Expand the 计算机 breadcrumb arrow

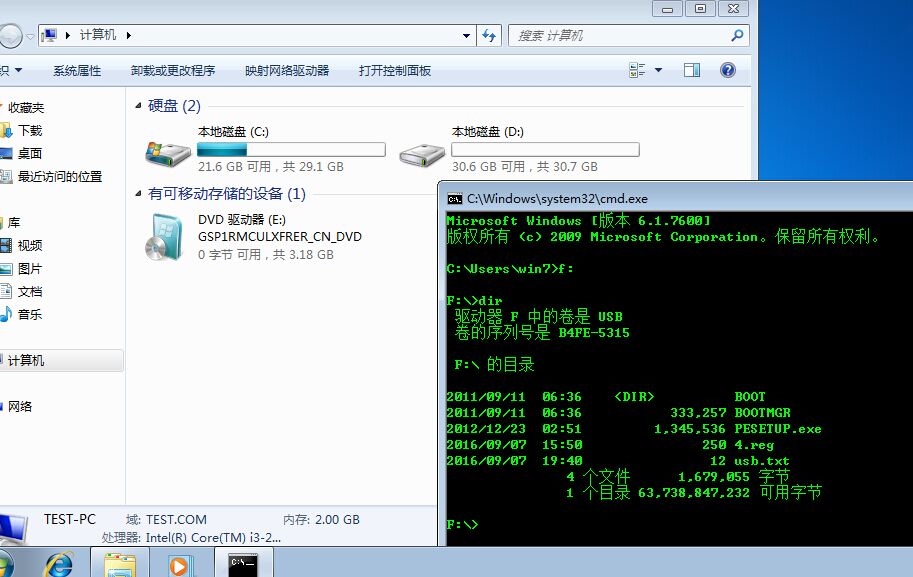129,36
